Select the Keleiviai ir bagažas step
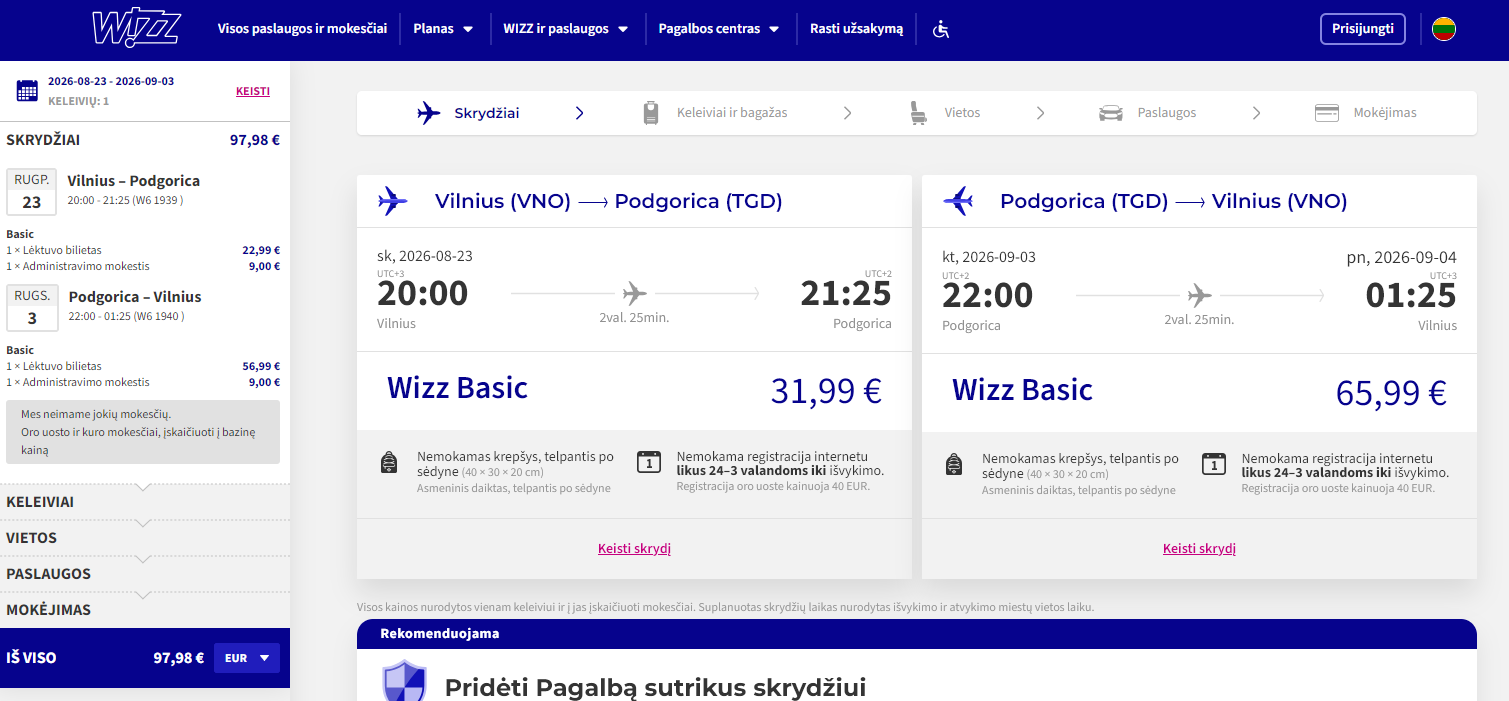The image size is (1509, 701). (x=714, y=113)
